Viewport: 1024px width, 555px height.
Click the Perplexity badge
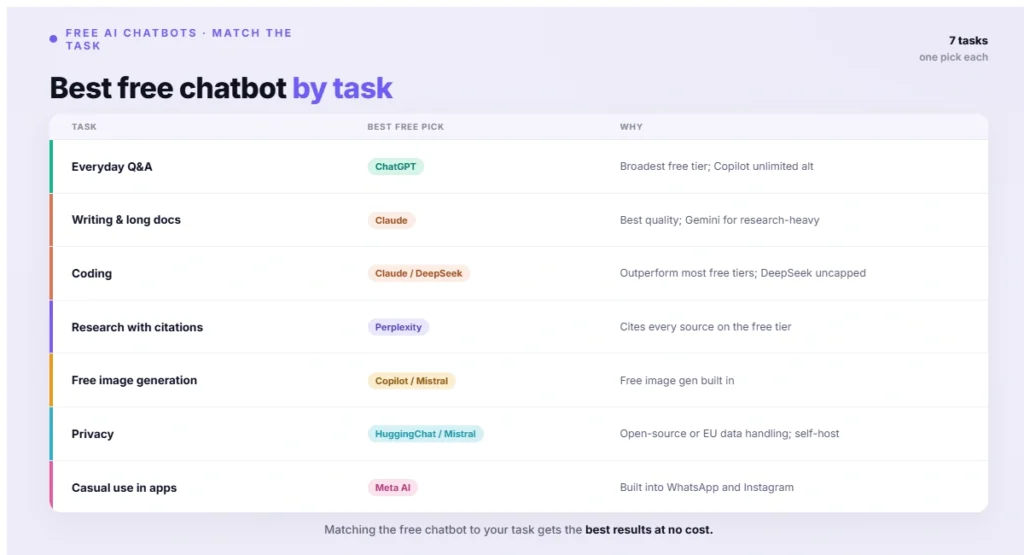[x=398, y=327]
